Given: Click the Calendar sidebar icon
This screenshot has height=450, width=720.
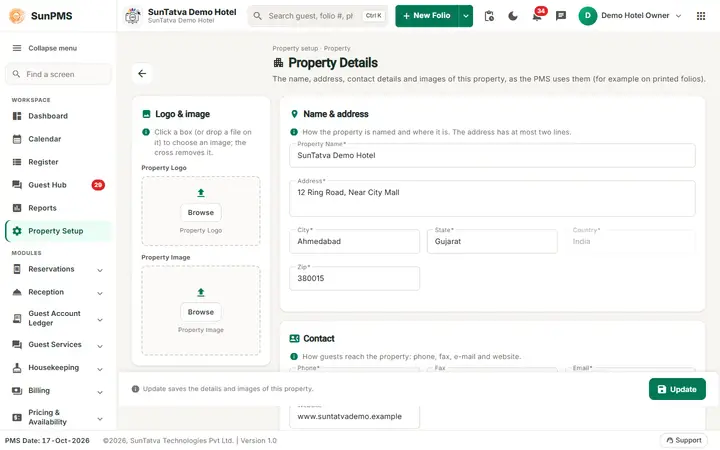Looking at the screenshot, I should (x=17, y=139).
